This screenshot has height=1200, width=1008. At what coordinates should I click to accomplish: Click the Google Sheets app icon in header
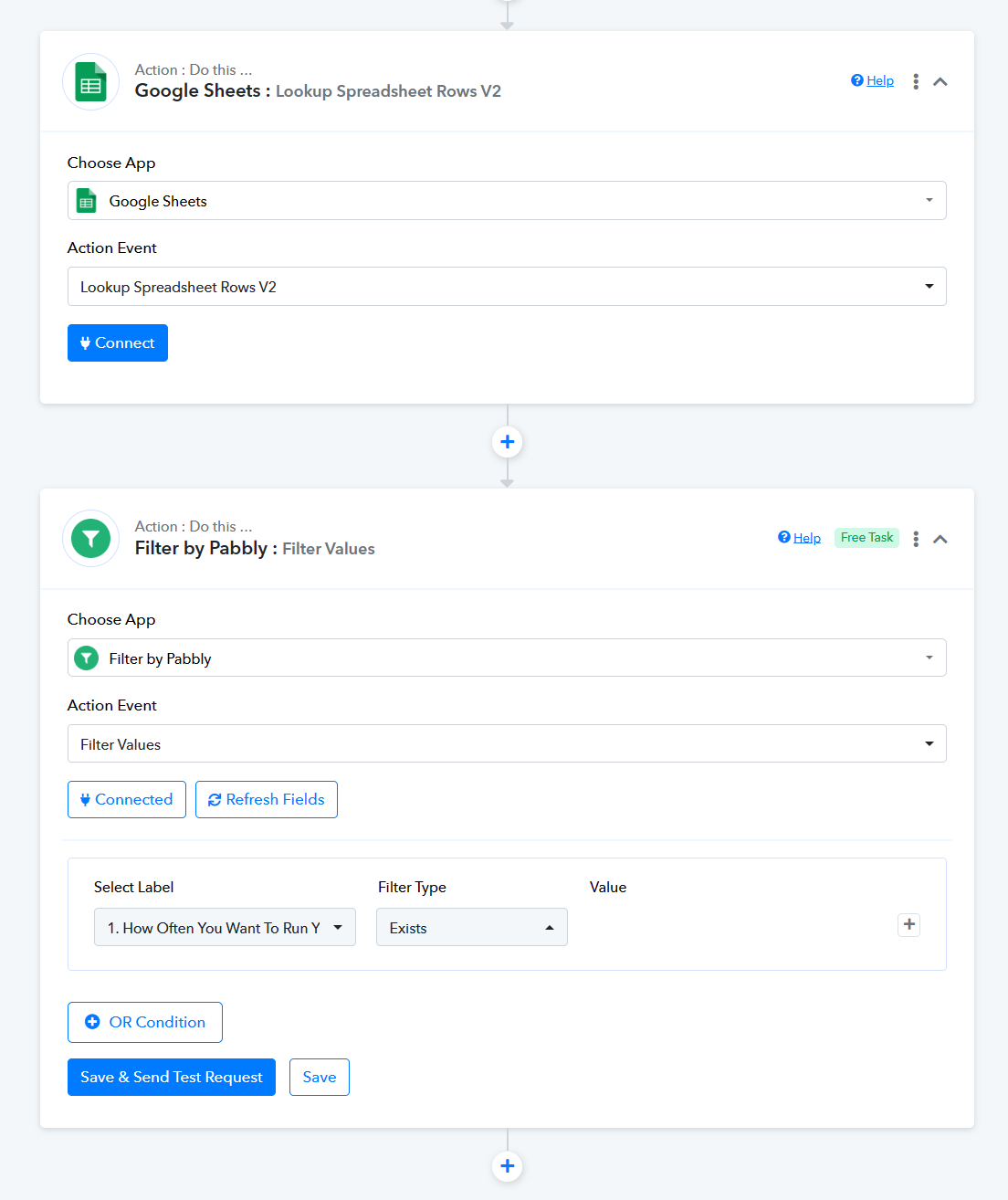(90, 82)
